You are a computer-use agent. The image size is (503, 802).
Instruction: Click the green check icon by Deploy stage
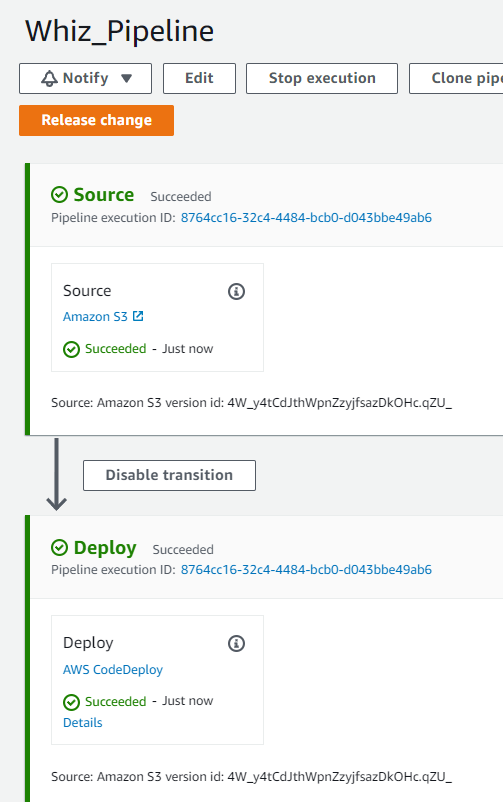(x=59, y=548)
